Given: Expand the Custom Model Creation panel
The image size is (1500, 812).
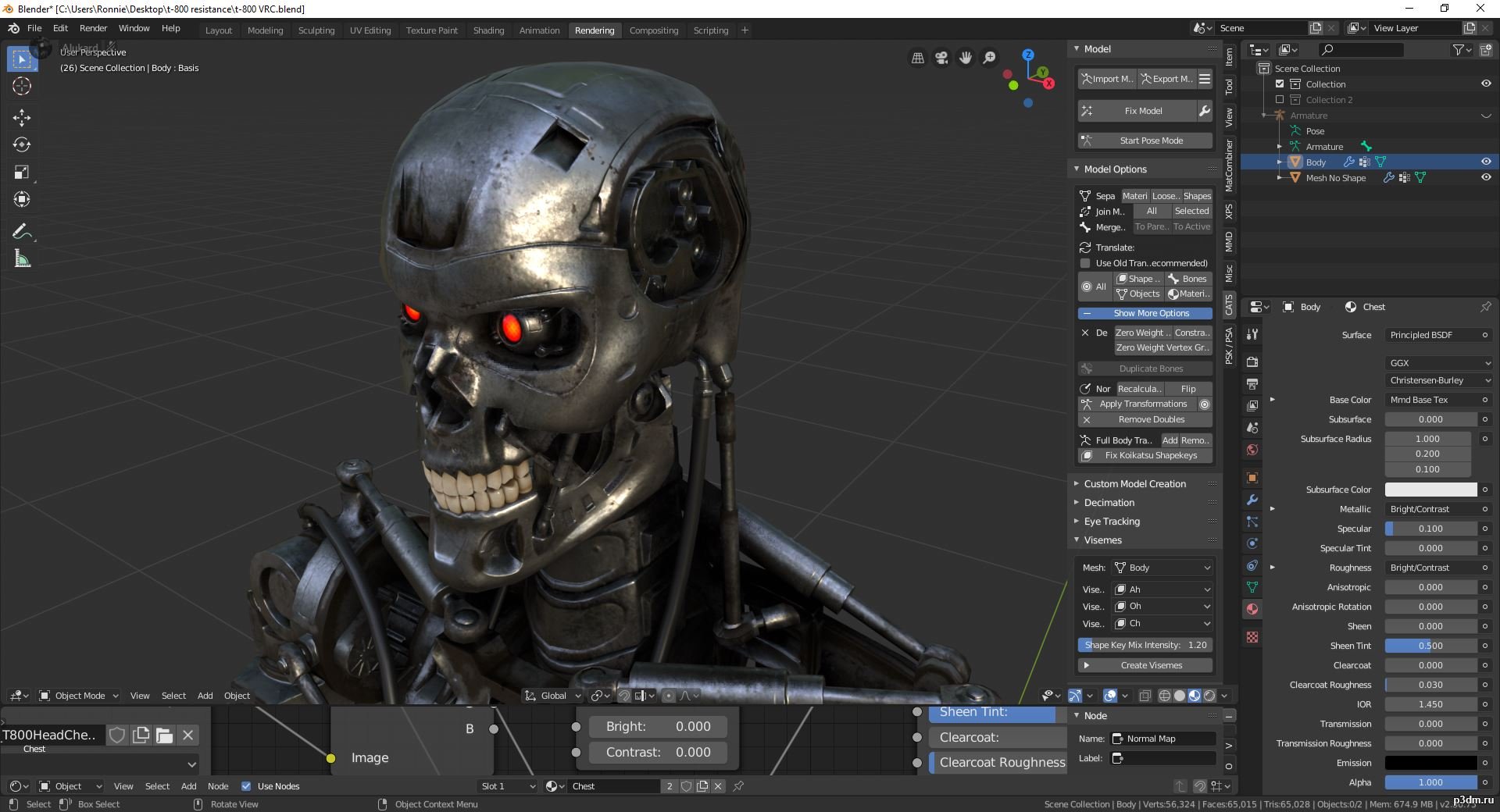Looking at the screenshot, I should pyautogui.click(x=1145, y=484).
